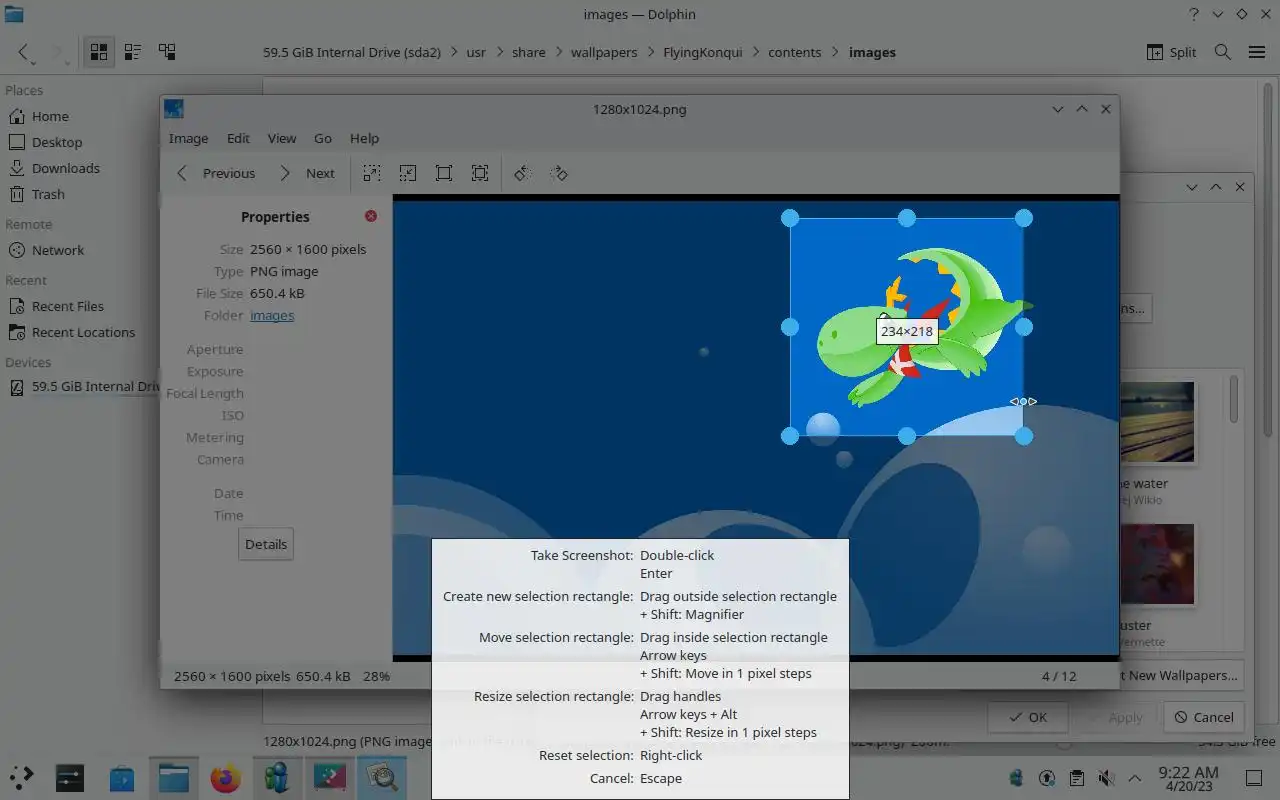Open breadcrumb dropdown arrow after share

tap(558, 52)
